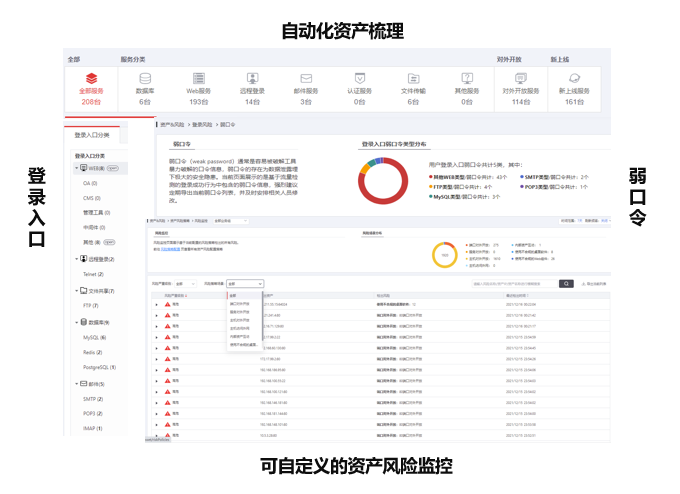
Task: Click the 其他服务 icon
Action: pos(466,78)
